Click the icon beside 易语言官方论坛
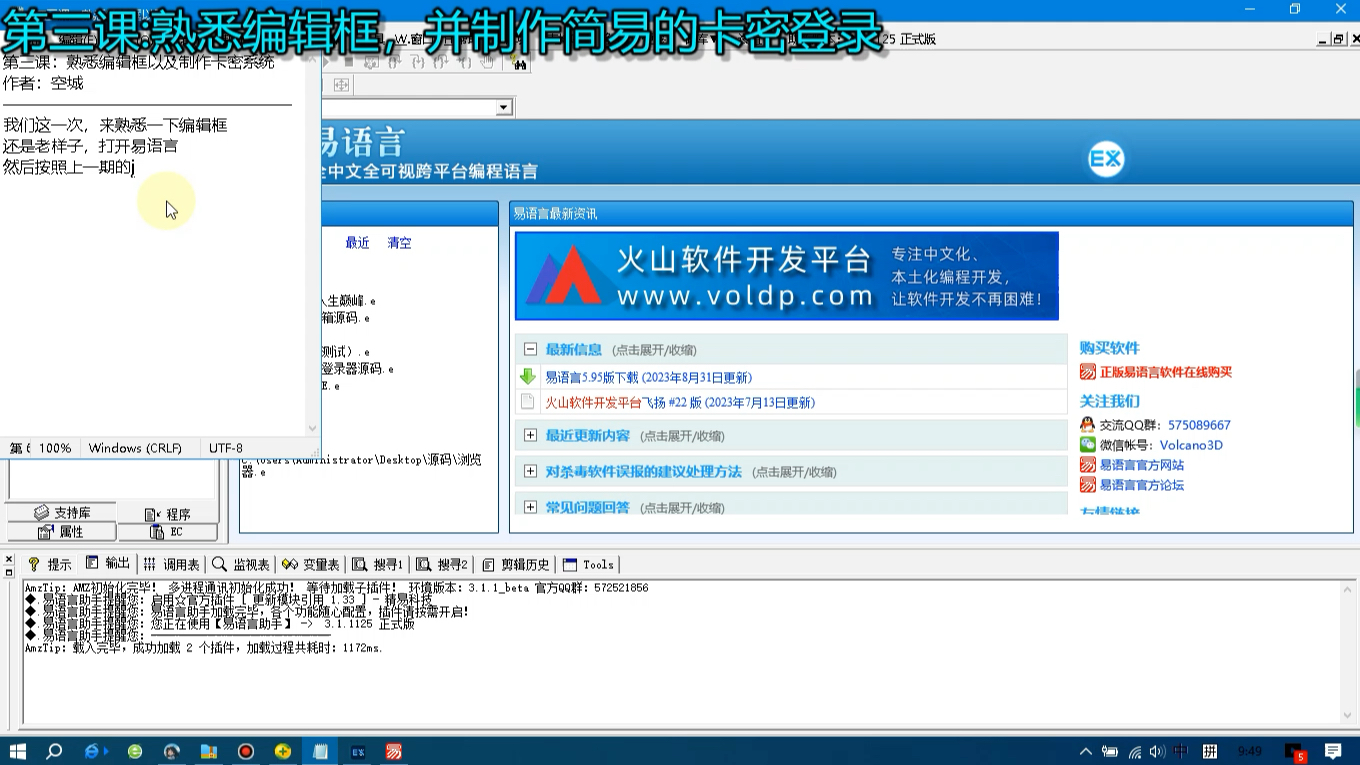1360x765 pixels. (1087, 485)
